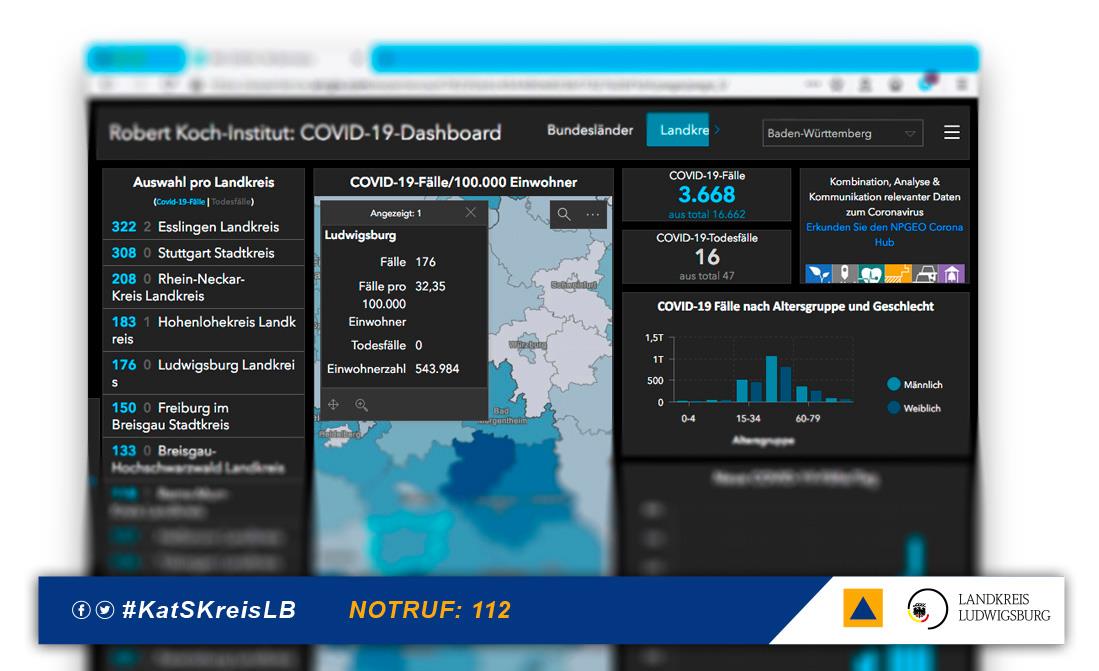The height and width of the screenshot is (671, 1099).
Task: Open the map search magnifier tool
Action: (x=564, y=214)
